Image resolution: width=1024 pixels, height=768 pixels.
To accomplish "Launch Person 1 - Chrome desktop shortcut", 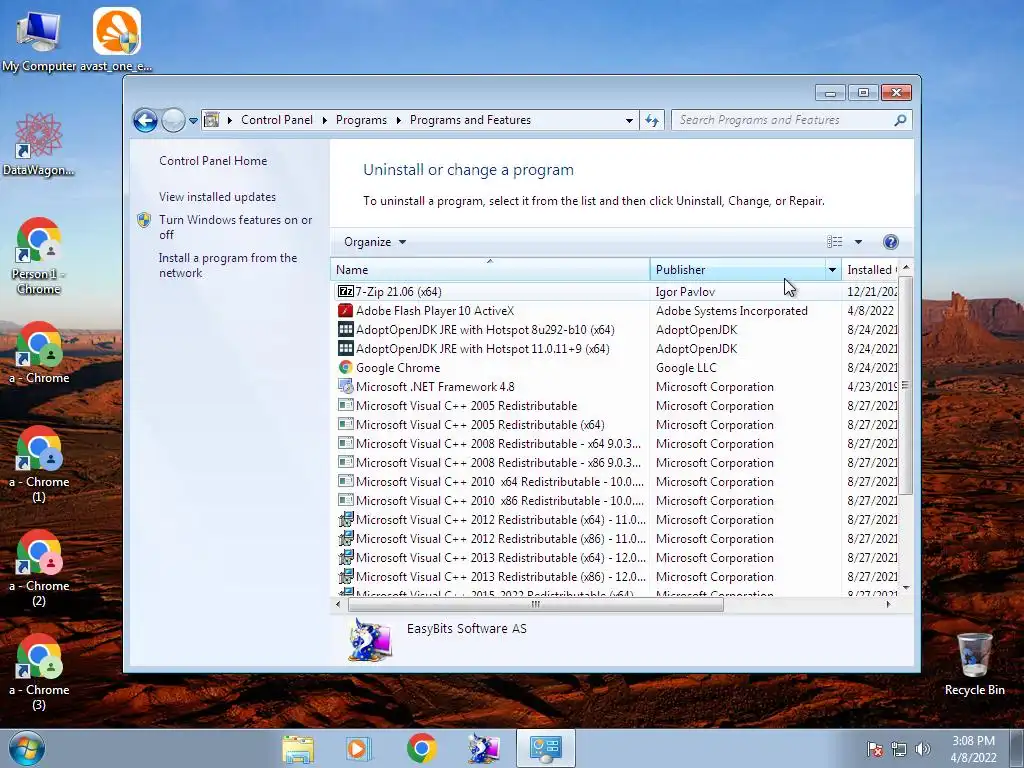I will click(39, 255).
